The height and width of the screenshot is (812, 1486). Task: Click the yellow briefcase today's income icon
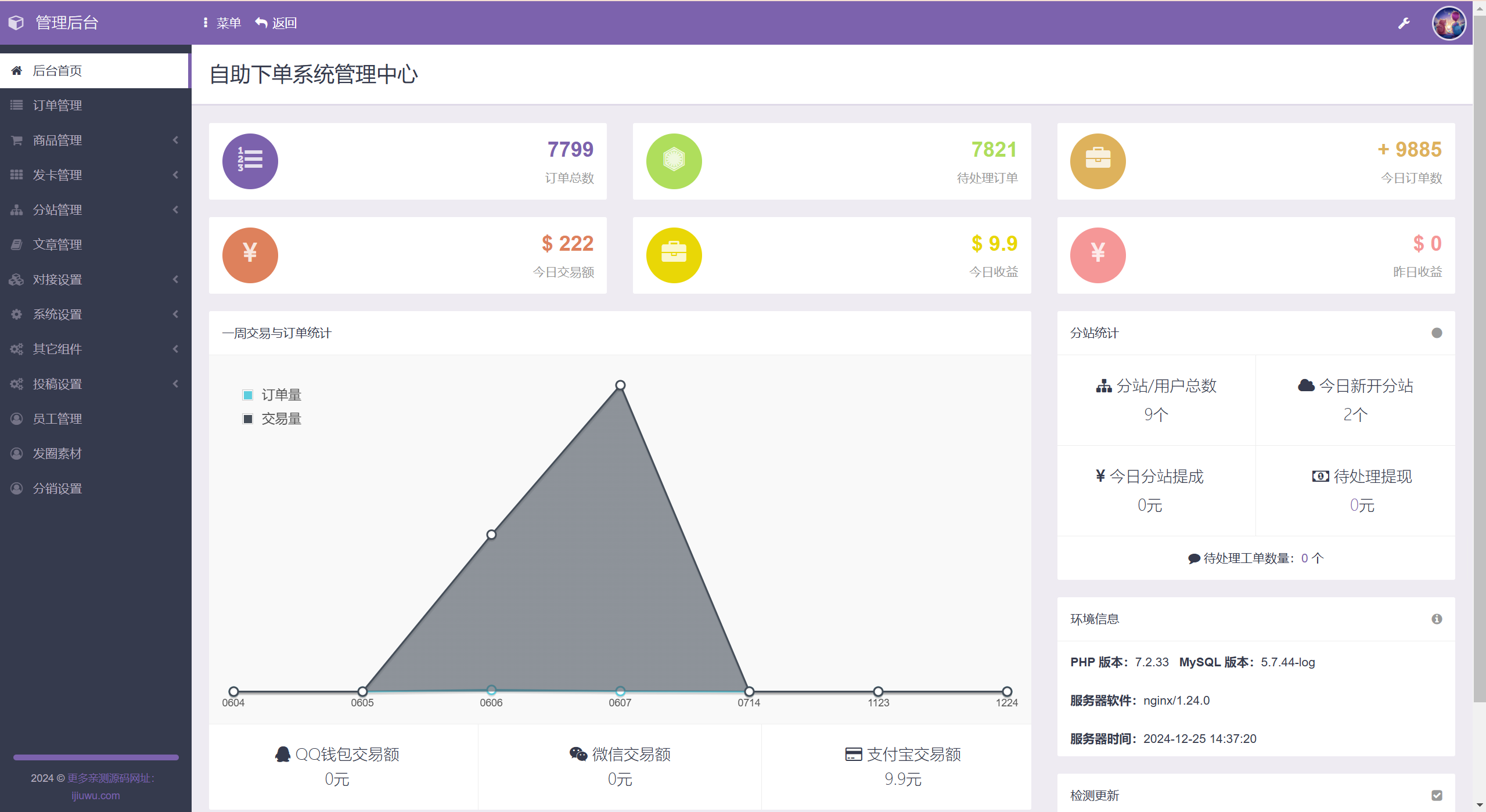click(x=674, y=255)
